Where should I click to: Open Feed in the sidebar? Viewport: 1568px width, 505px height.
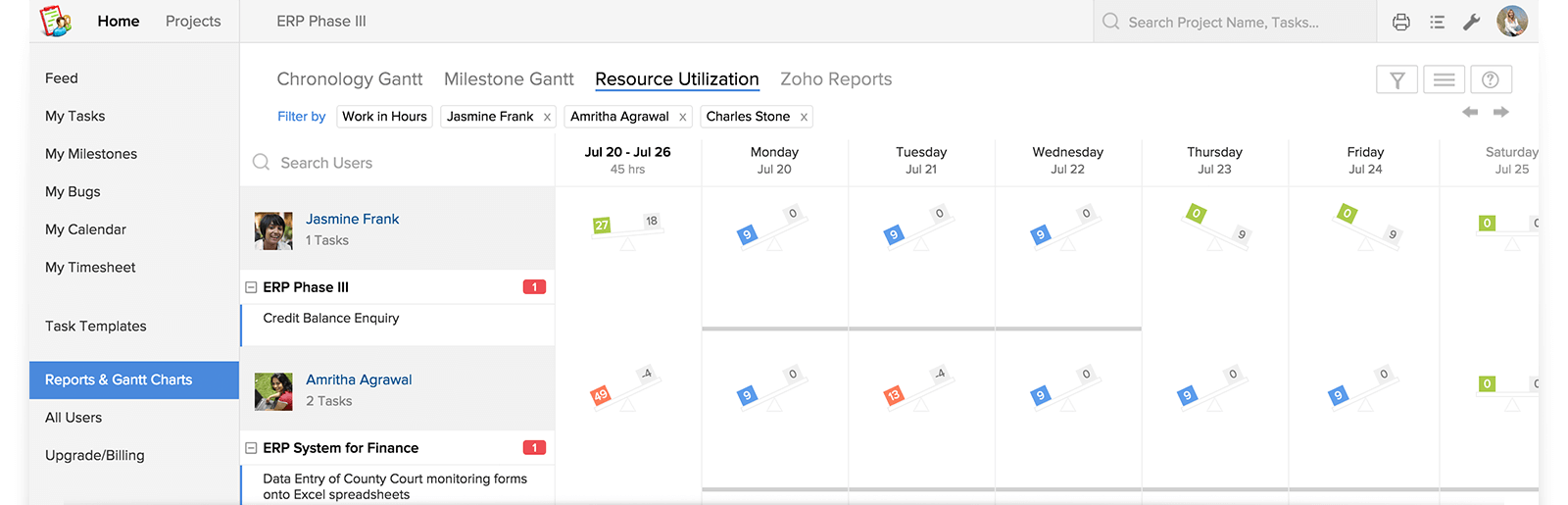point(62,78)
